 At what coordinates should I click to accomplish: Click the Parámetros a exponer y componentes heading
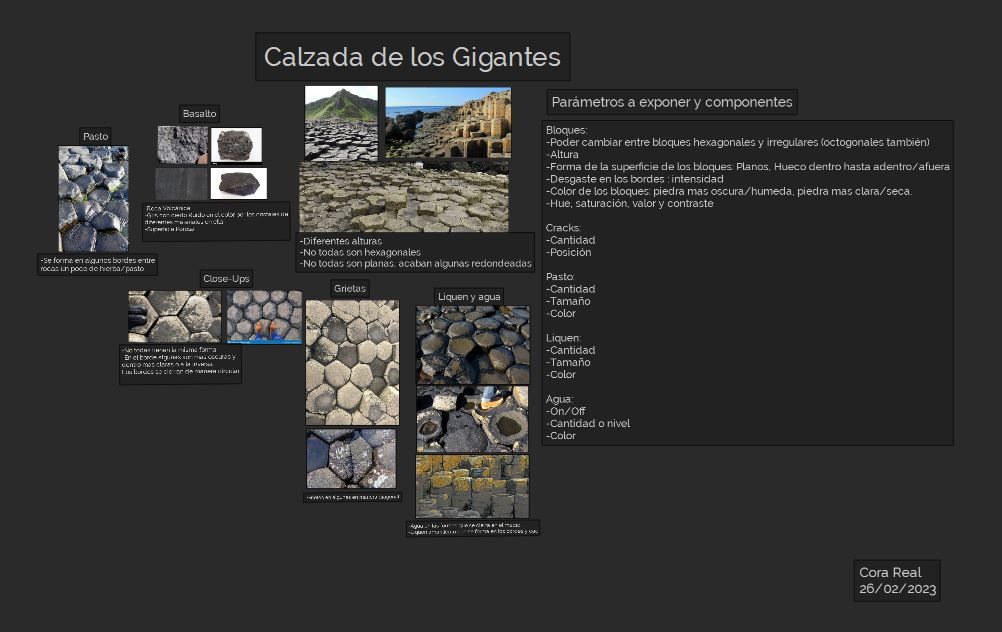pos(672,102)
